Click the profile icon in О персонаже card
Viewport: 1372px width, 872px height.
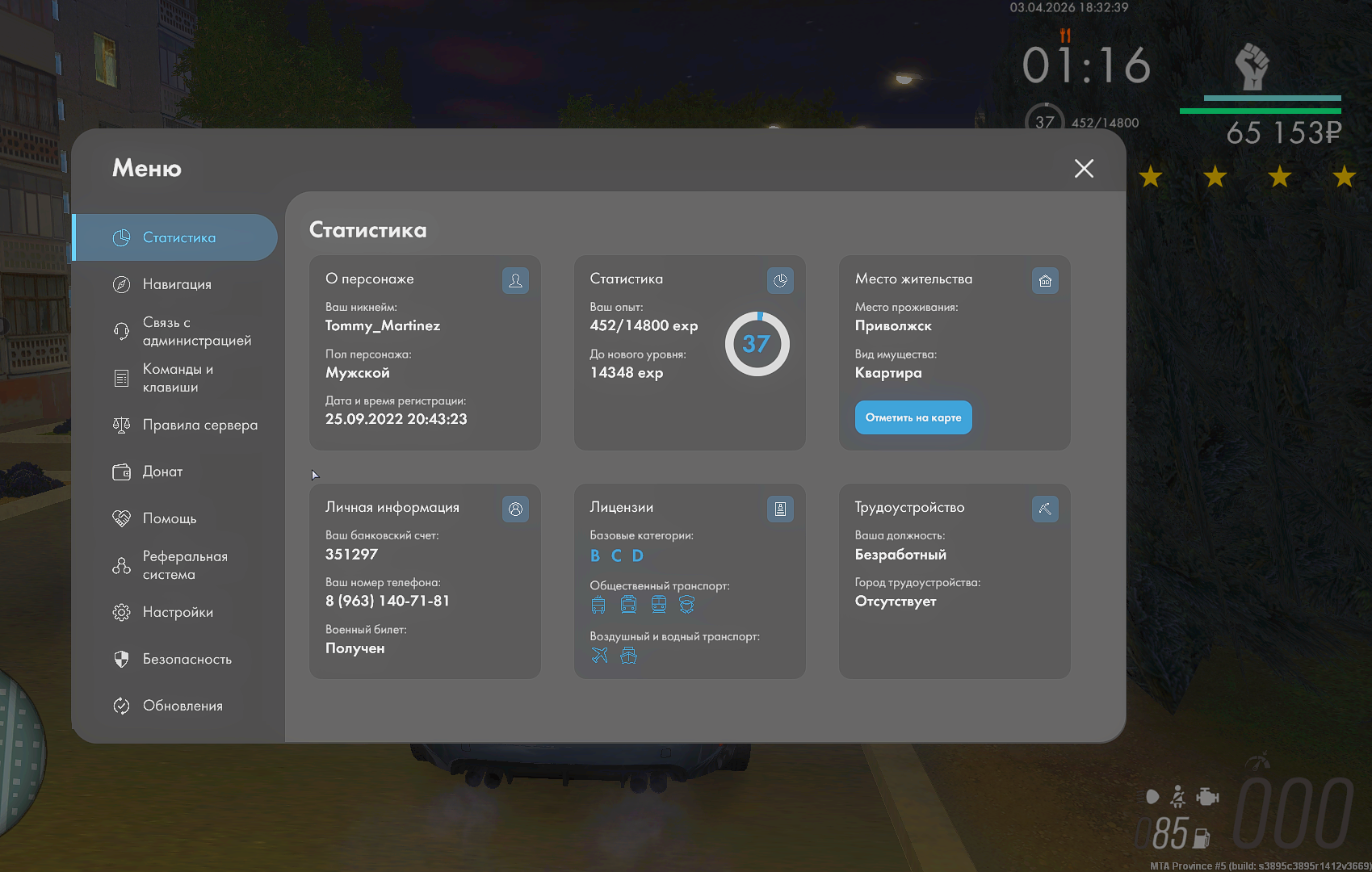(x=515, y=281)
